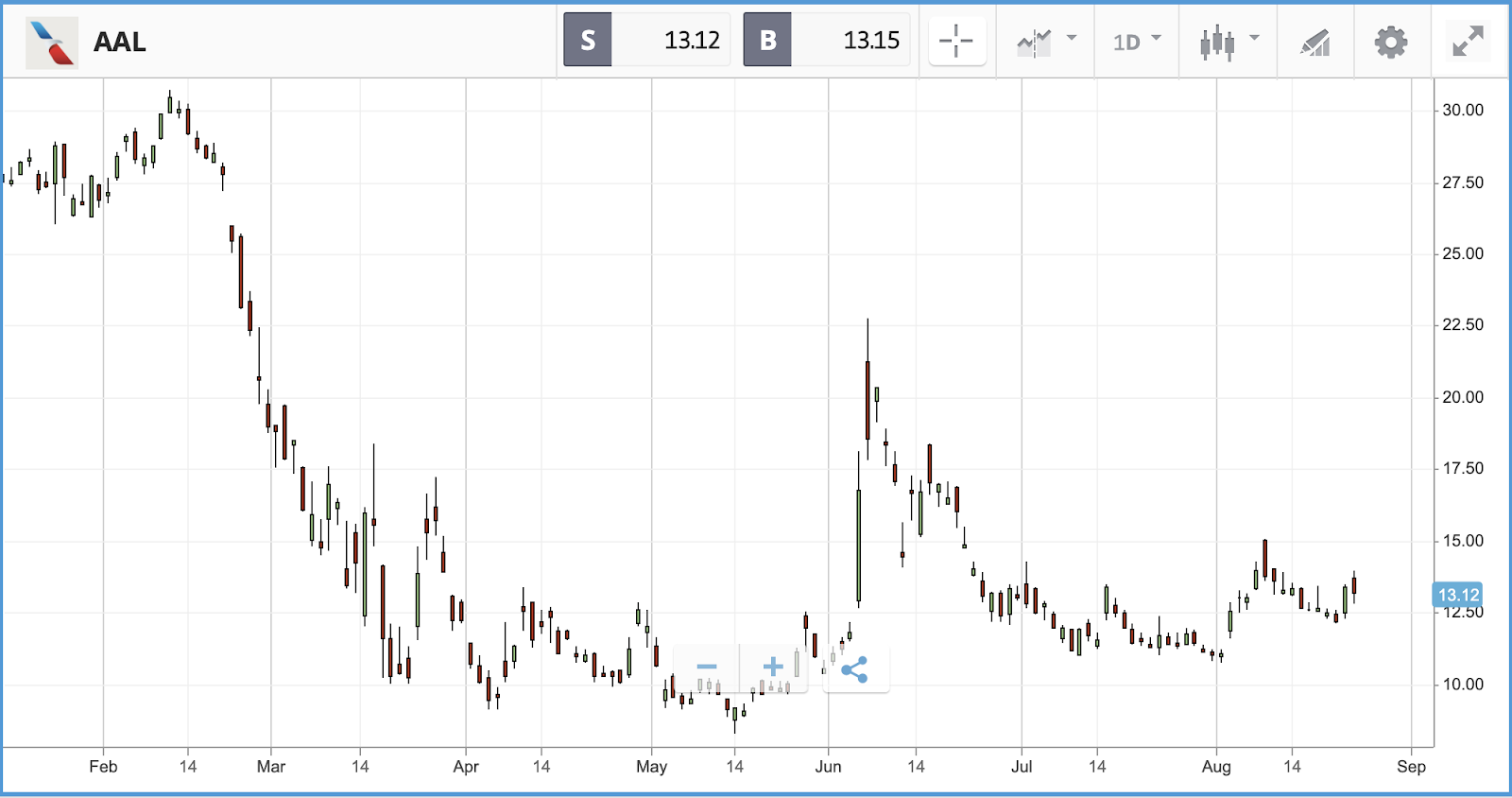This screenshot has height=798, width=1512.
Task: Zoom out with the minus button
Action: (x=707, y=668)
